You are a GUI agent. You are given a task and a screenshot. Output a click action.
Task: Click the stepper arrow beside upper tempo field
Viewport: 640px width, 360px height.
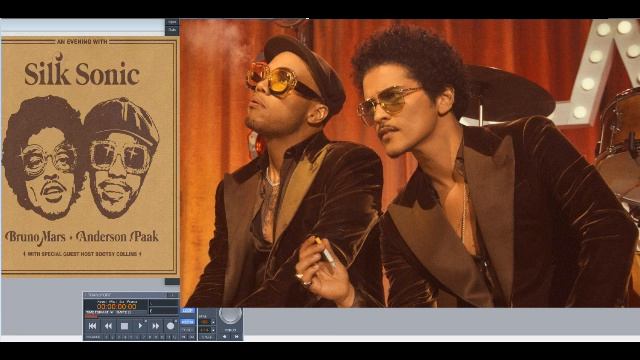pyautogui.click(x=213, y=322)
